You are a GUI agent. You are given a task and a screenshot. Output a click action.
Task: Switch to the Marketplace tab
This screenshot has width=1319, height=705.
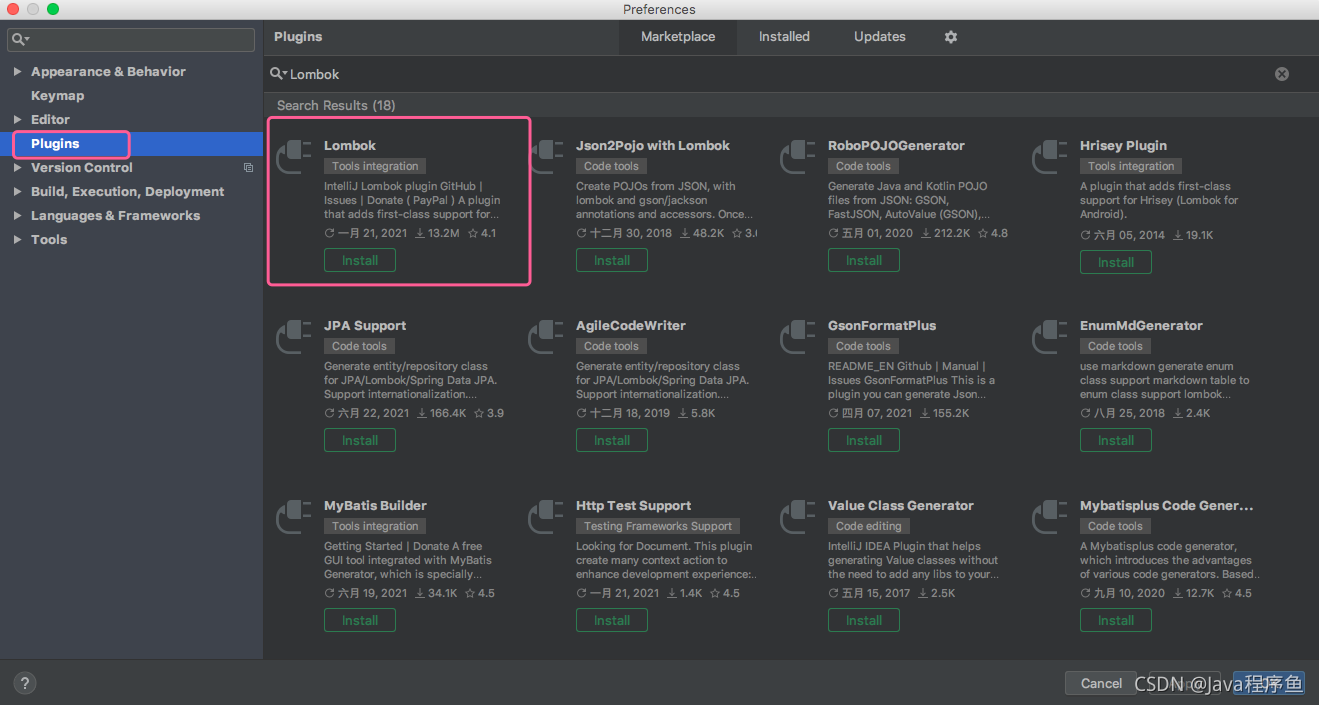678,37
